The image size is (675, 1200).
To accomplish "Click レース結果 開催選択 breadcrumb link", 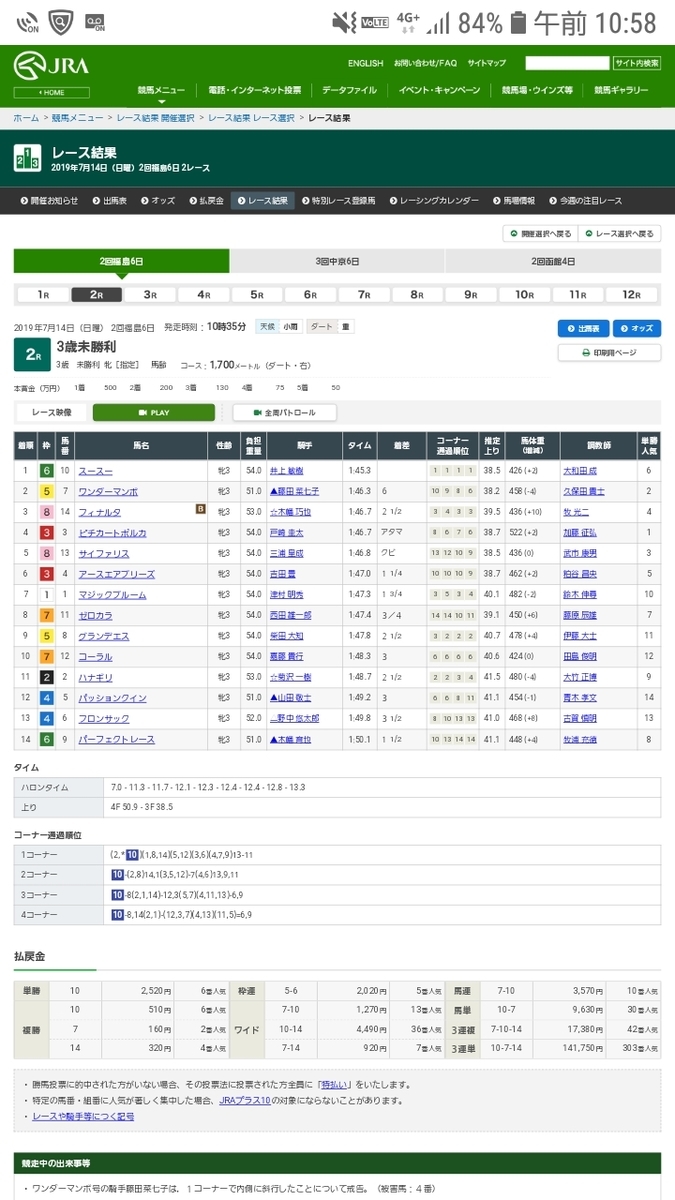I will (x=156, y=118).
